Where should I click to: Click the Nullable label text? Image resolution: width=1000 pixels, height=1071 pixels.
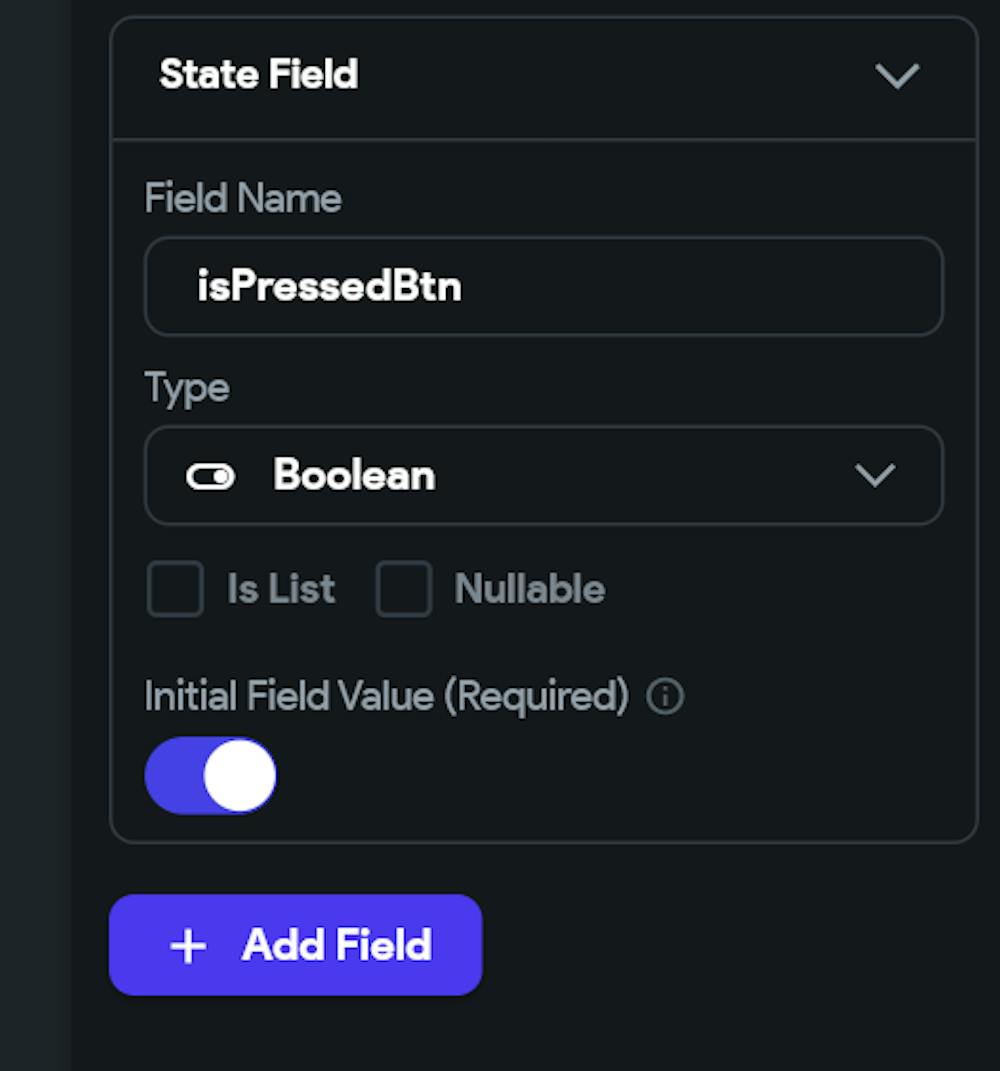click(x=530, y=589)
